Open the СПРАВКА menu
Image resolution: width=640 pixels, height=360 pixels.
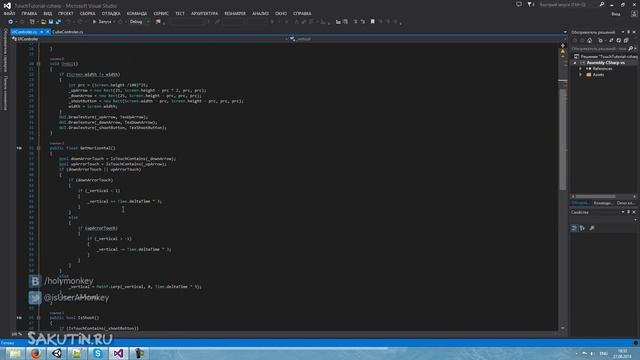(302, 13)
